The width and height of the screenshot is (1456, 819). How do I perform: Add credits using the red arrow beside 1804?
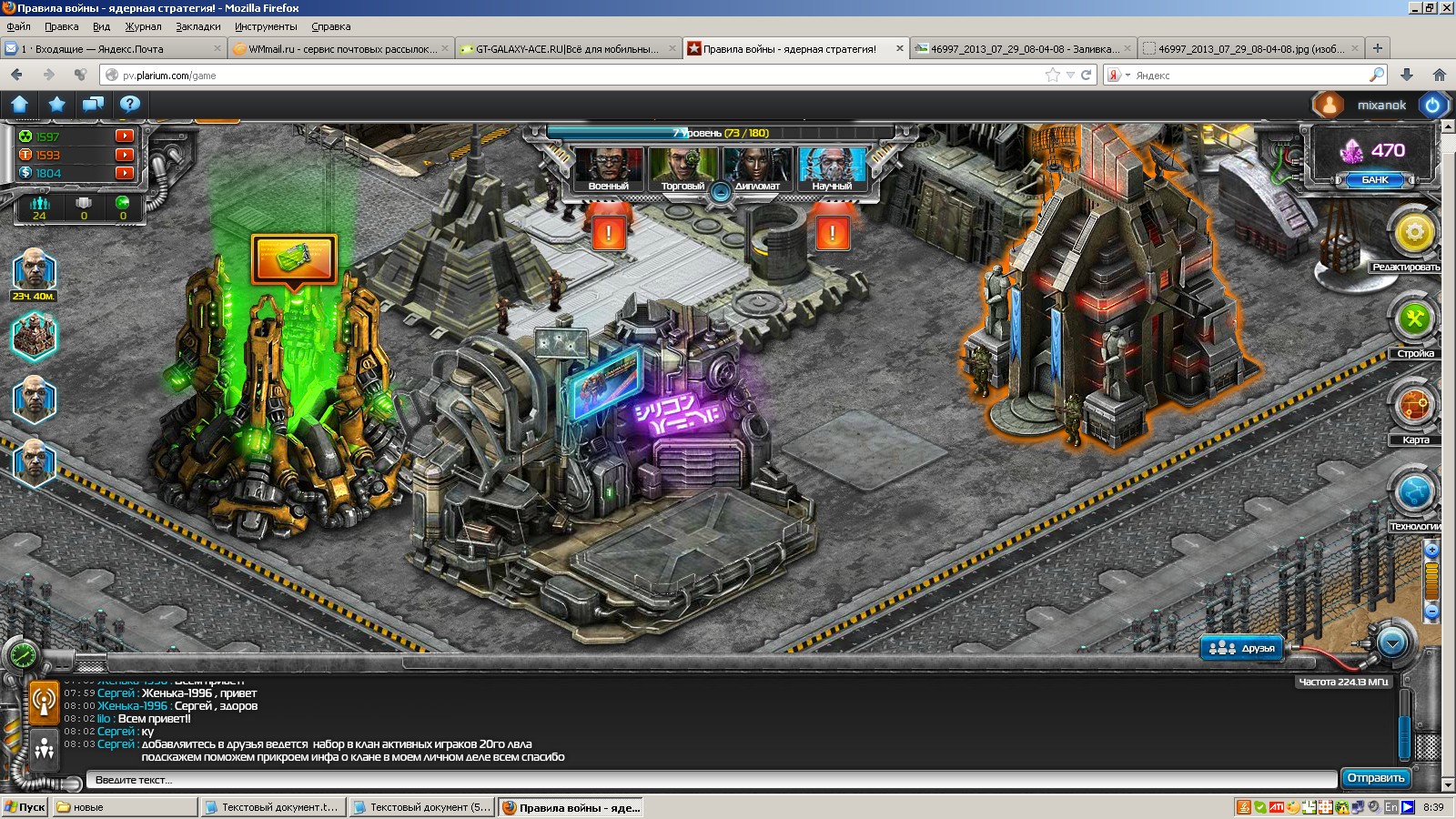tap(125, 173)
